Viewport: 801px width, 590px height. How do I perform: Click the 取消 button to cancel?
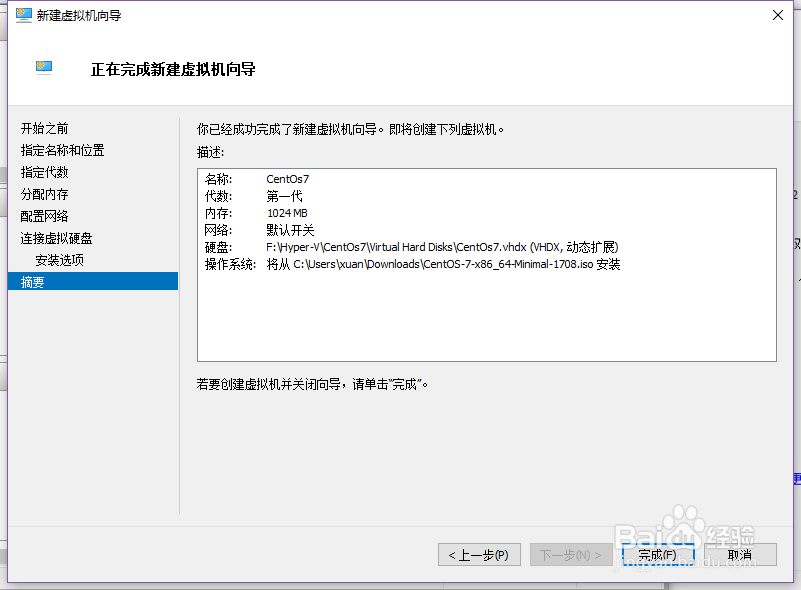(738, 554)
